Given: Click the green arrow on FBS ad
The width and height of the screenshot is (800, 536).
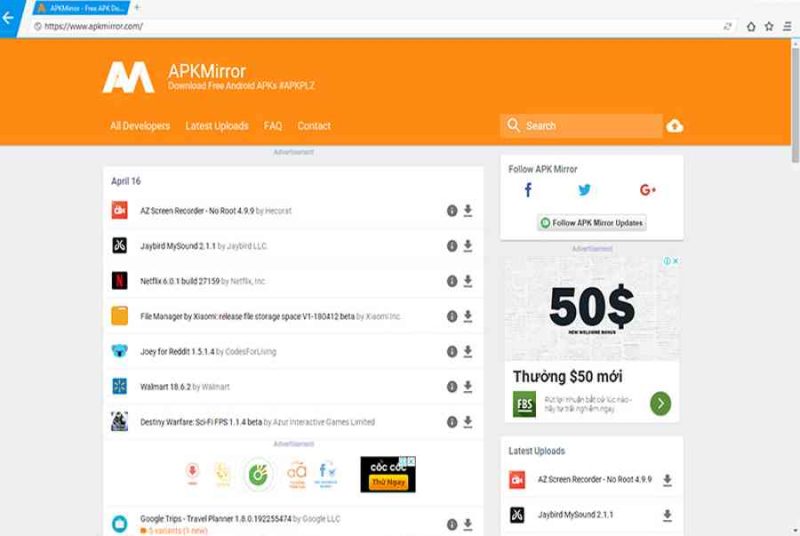Looking at the screenshot, I should pyautogui.click(x=660, y=403).
